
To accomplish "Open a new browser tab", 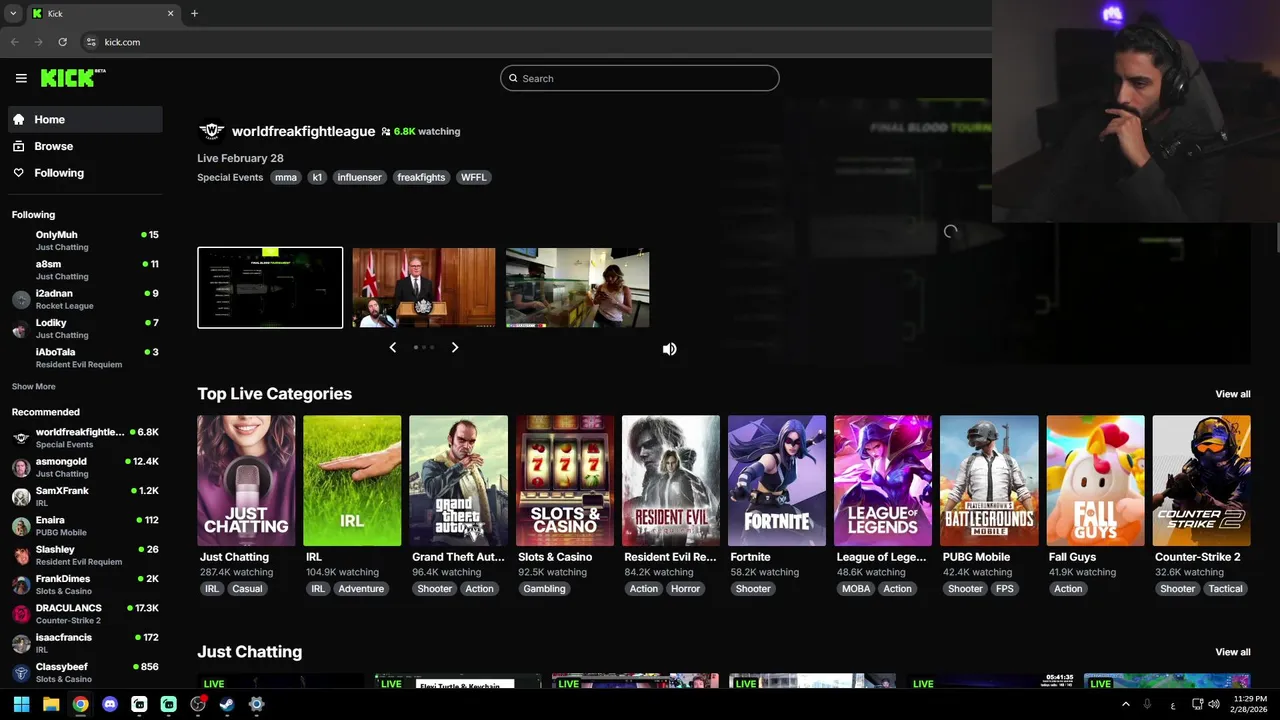I will coord(194,13).
